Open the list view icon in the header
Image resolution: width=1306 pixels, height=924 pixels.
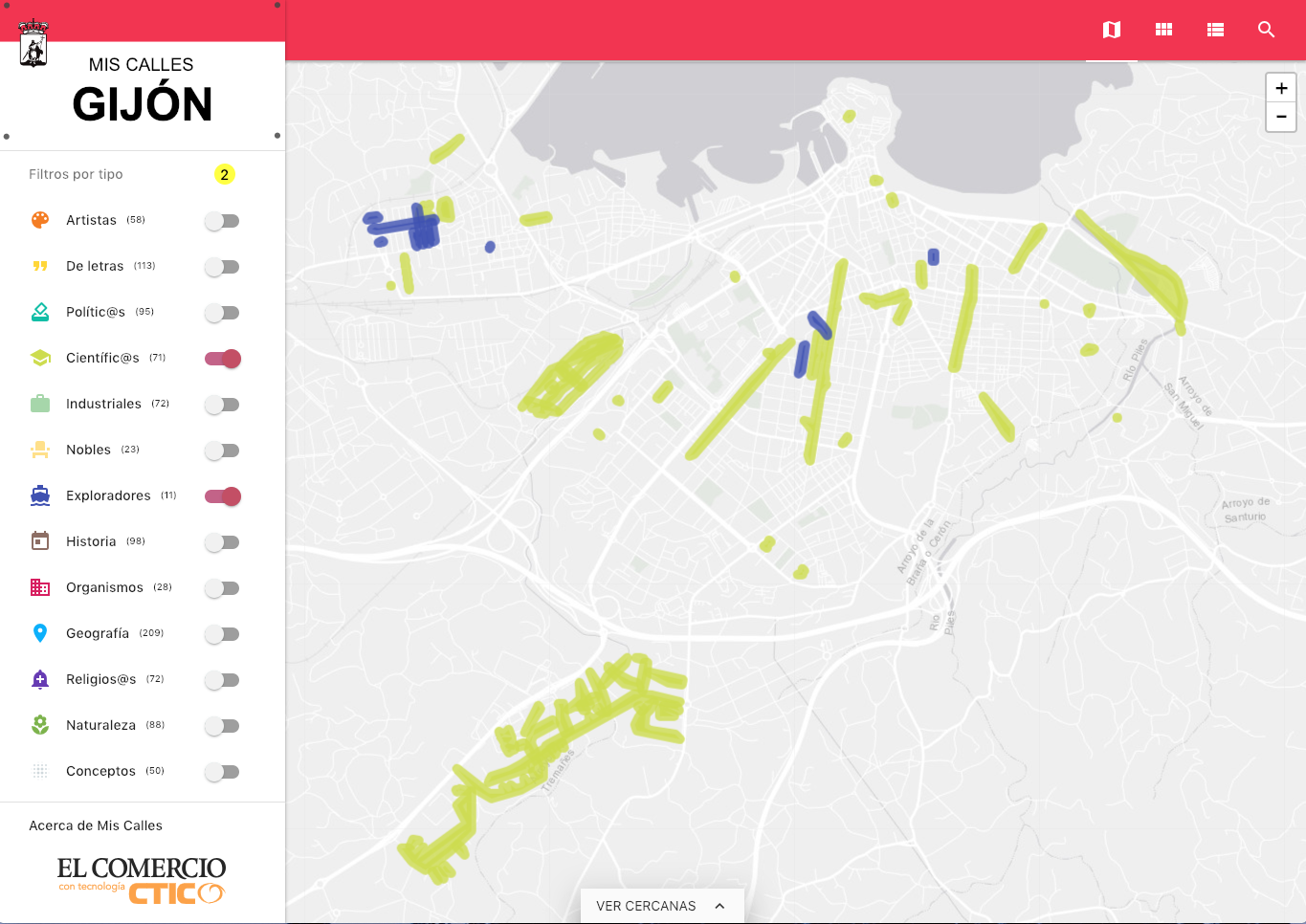1215,30
